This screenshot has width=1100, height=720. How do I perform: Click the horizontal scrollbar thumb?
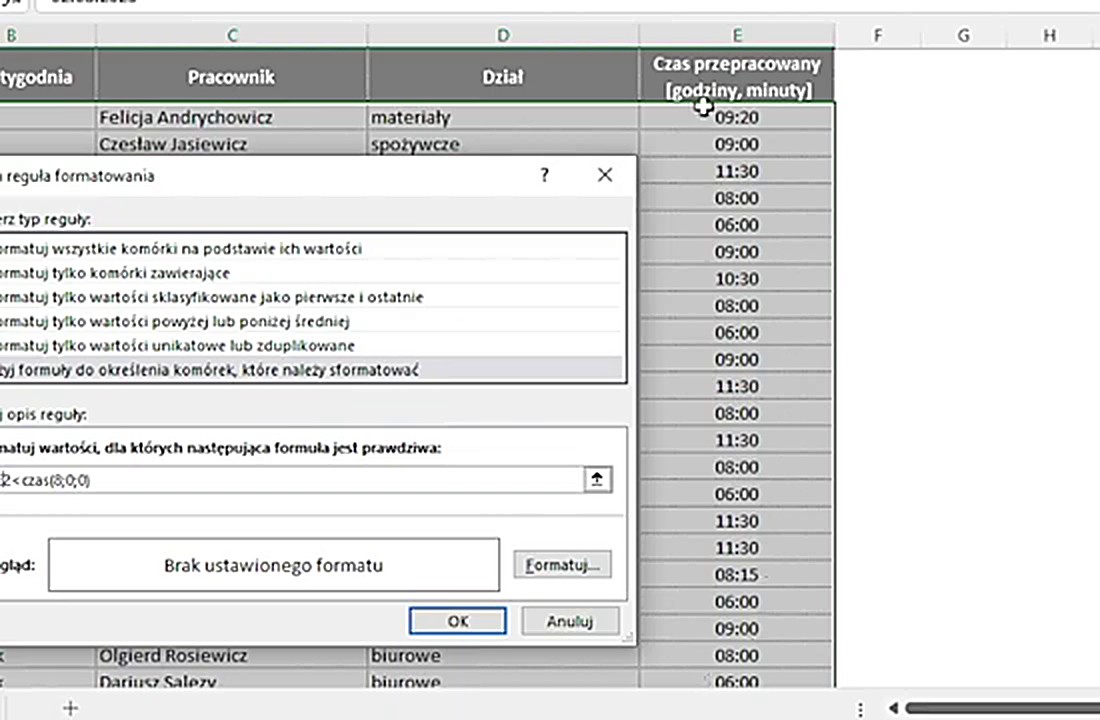[x=1000, y=708]
